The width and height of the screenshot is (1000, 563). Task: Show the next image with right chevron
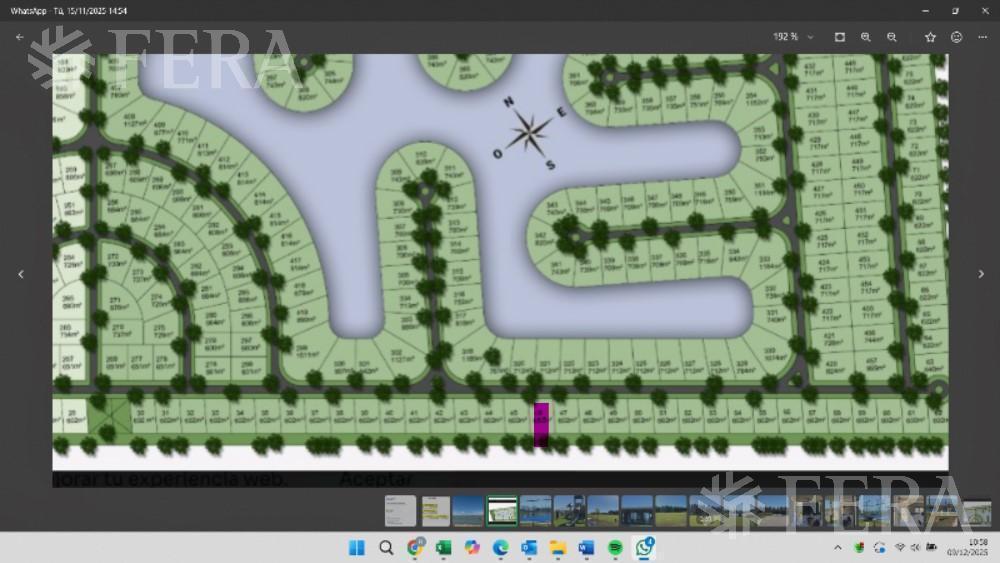(x=981, y=274)
